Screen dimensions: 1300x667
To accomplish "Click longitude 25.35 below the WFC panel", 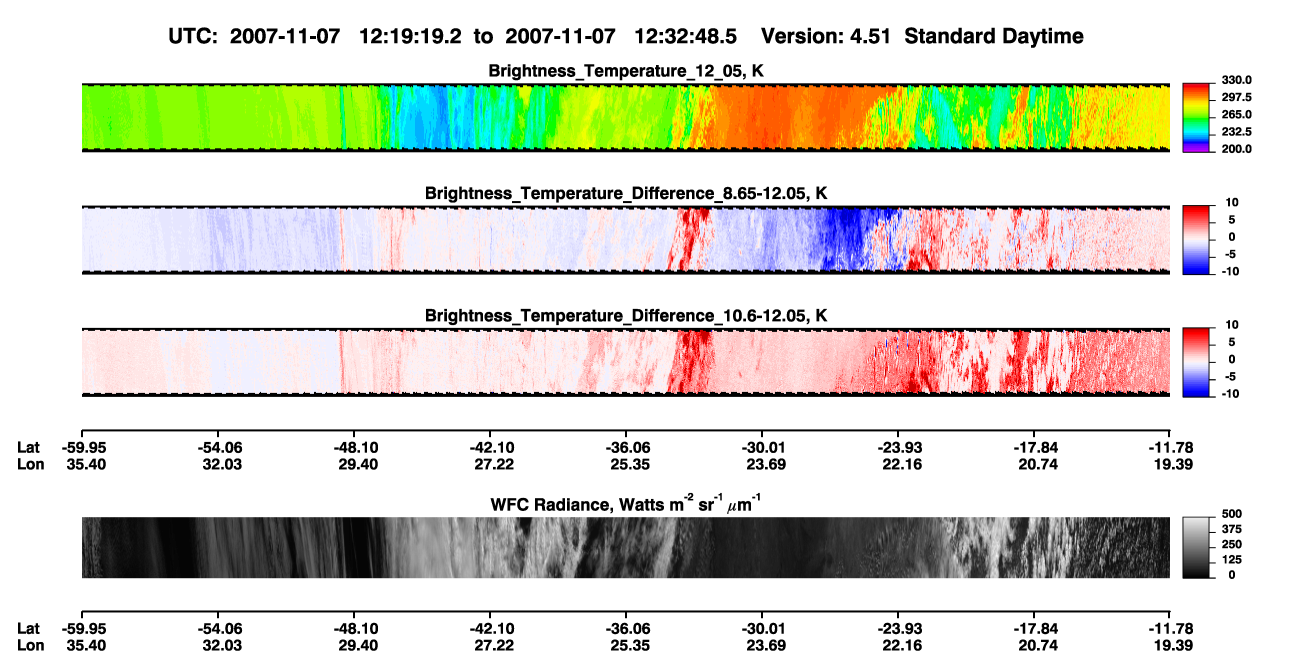I will coord(626,644).
